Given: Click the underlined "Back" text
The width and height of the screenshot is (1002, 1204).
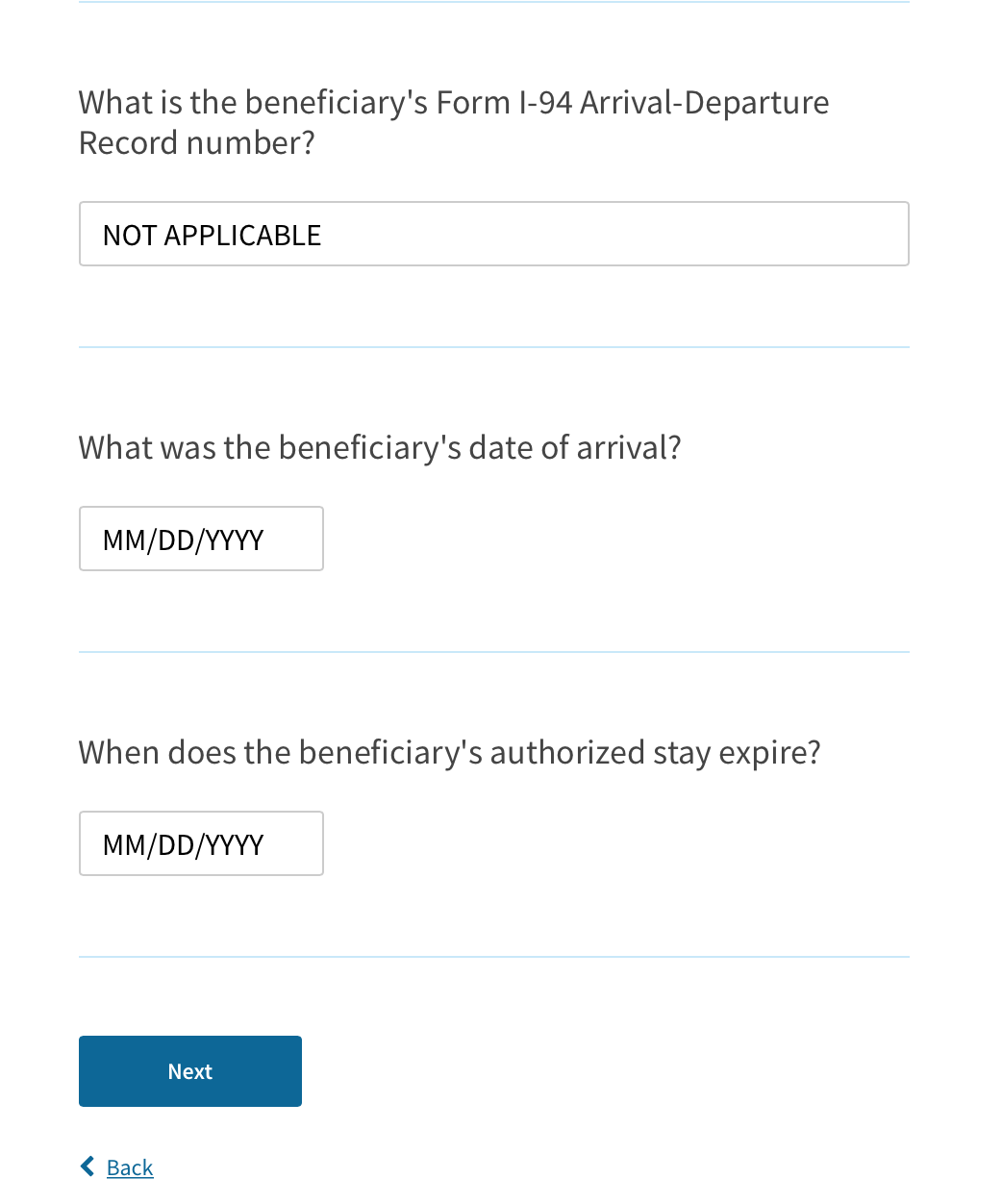Looking at the screenshot, I should pos(130,1167).
